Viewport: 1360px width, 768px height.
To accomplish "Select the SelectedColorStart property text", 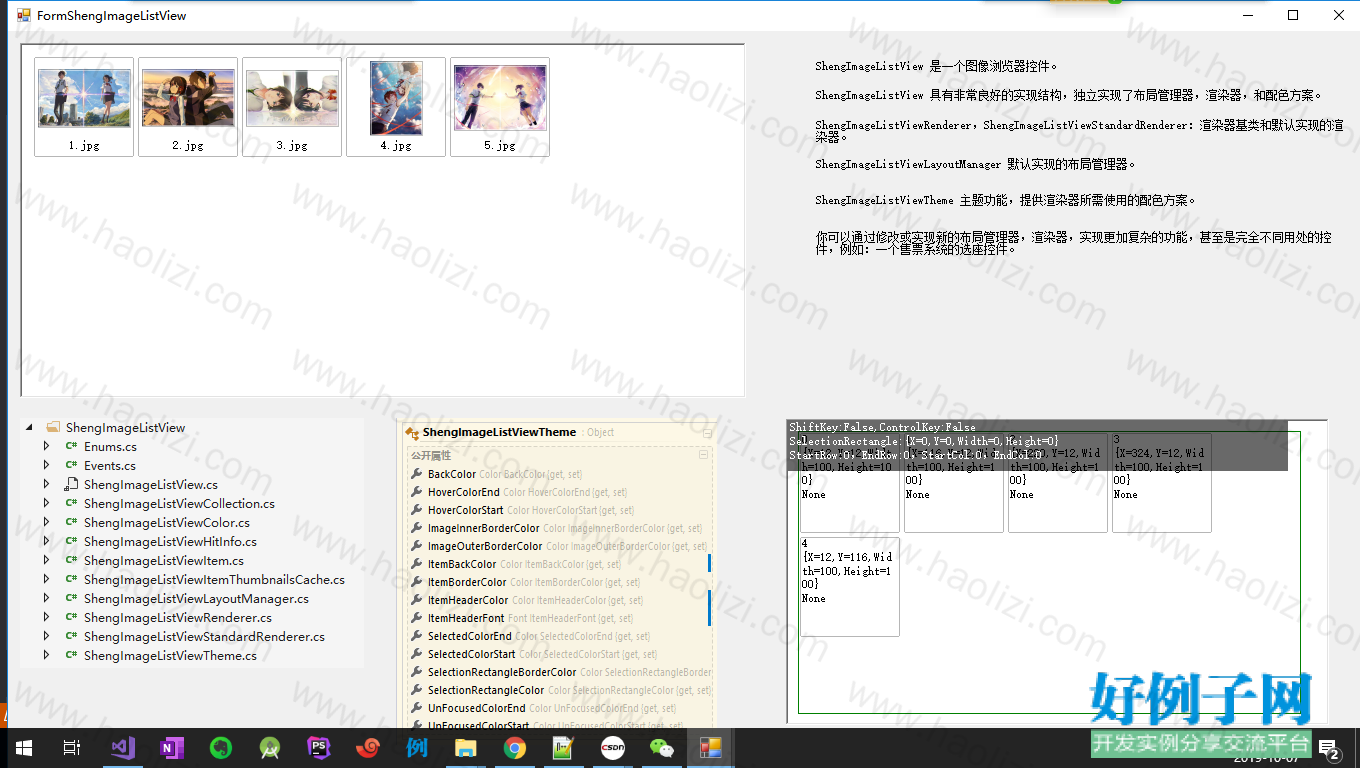I will [472, 654].
